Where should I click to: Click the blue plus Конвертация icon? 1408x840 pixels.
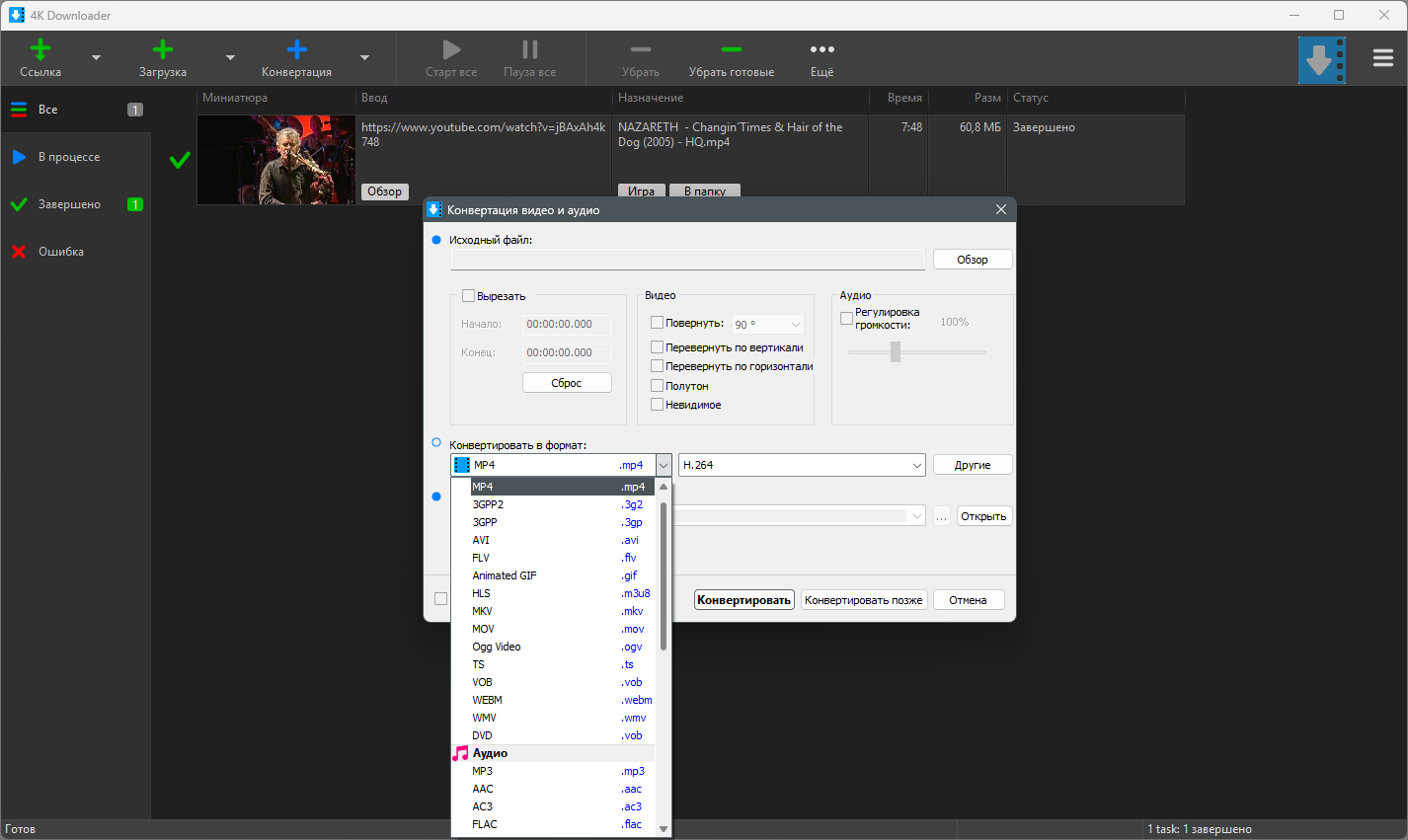pyautogui.click(x=297, y=49)
